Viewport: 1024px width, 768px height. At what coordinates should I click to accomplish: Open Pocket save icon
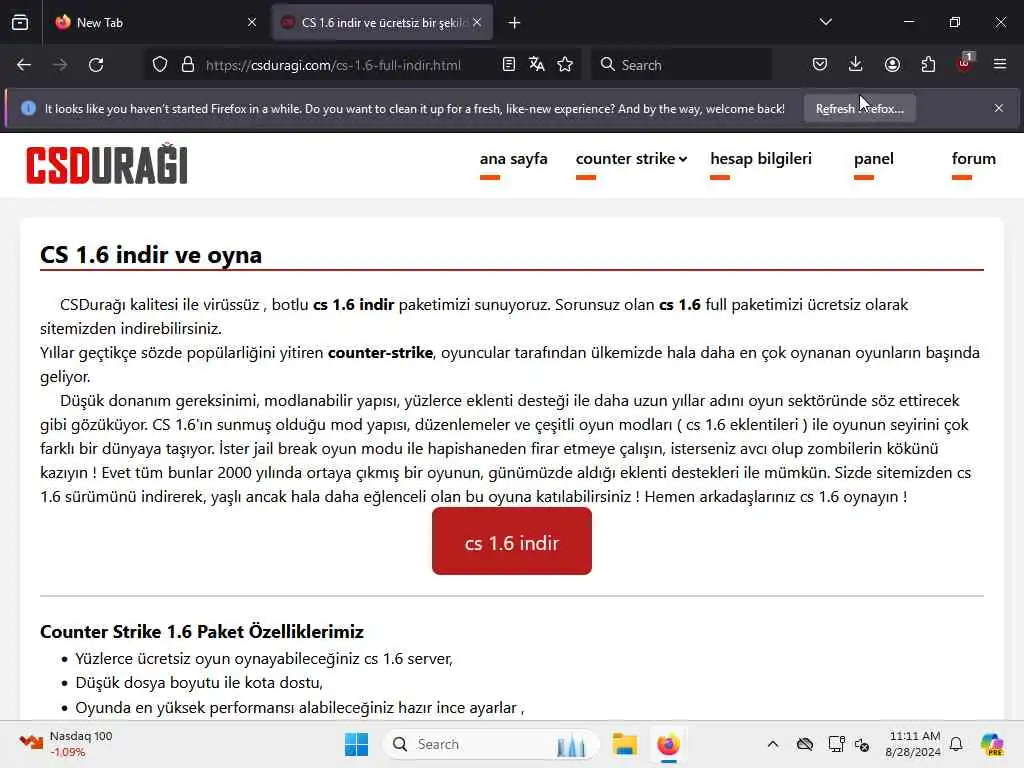click(x=820, y=64)
